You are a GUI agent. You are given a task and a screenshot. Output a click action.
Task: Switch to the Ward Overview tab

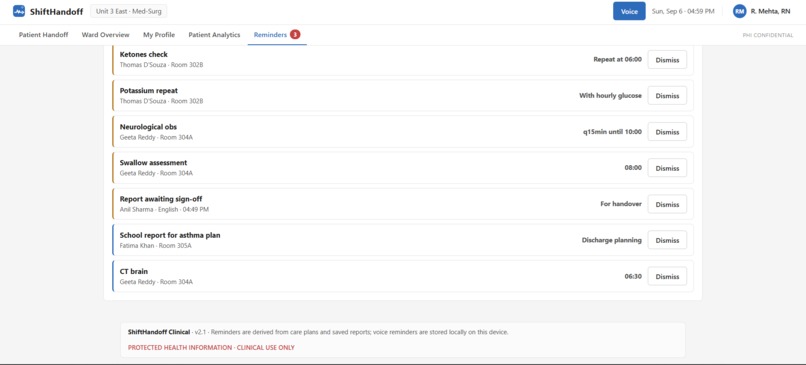pos(105,35)
